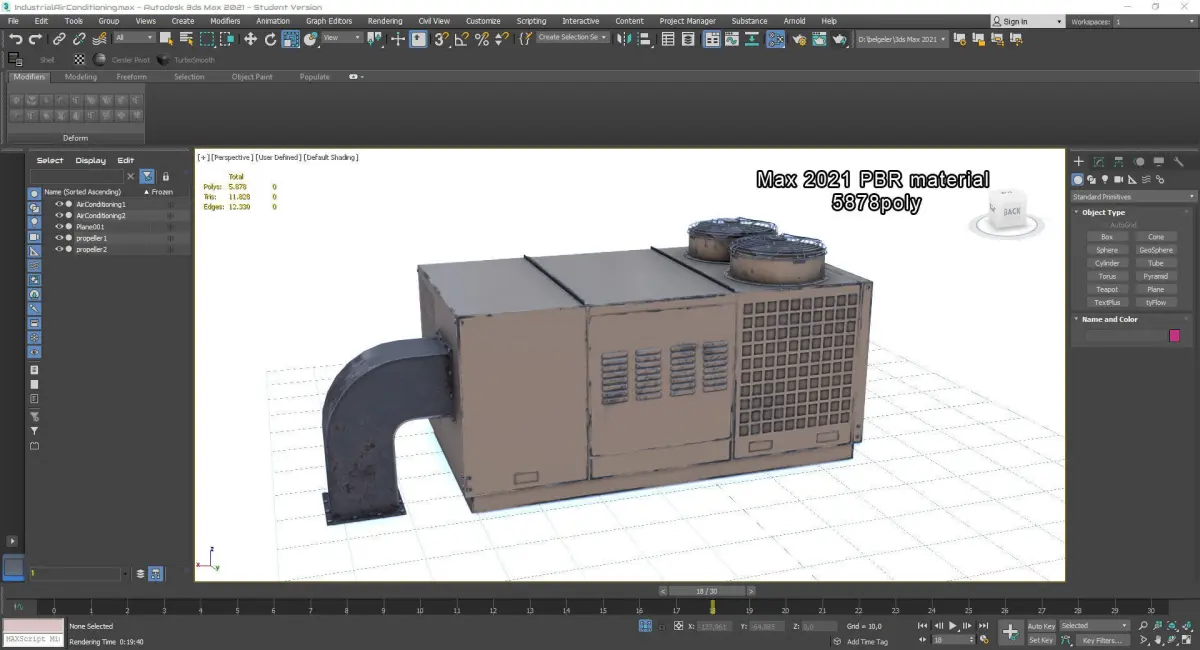1200x650 pixels.
Task: Select Plane001 in the scene explorer
Action: tap(90, 227)
